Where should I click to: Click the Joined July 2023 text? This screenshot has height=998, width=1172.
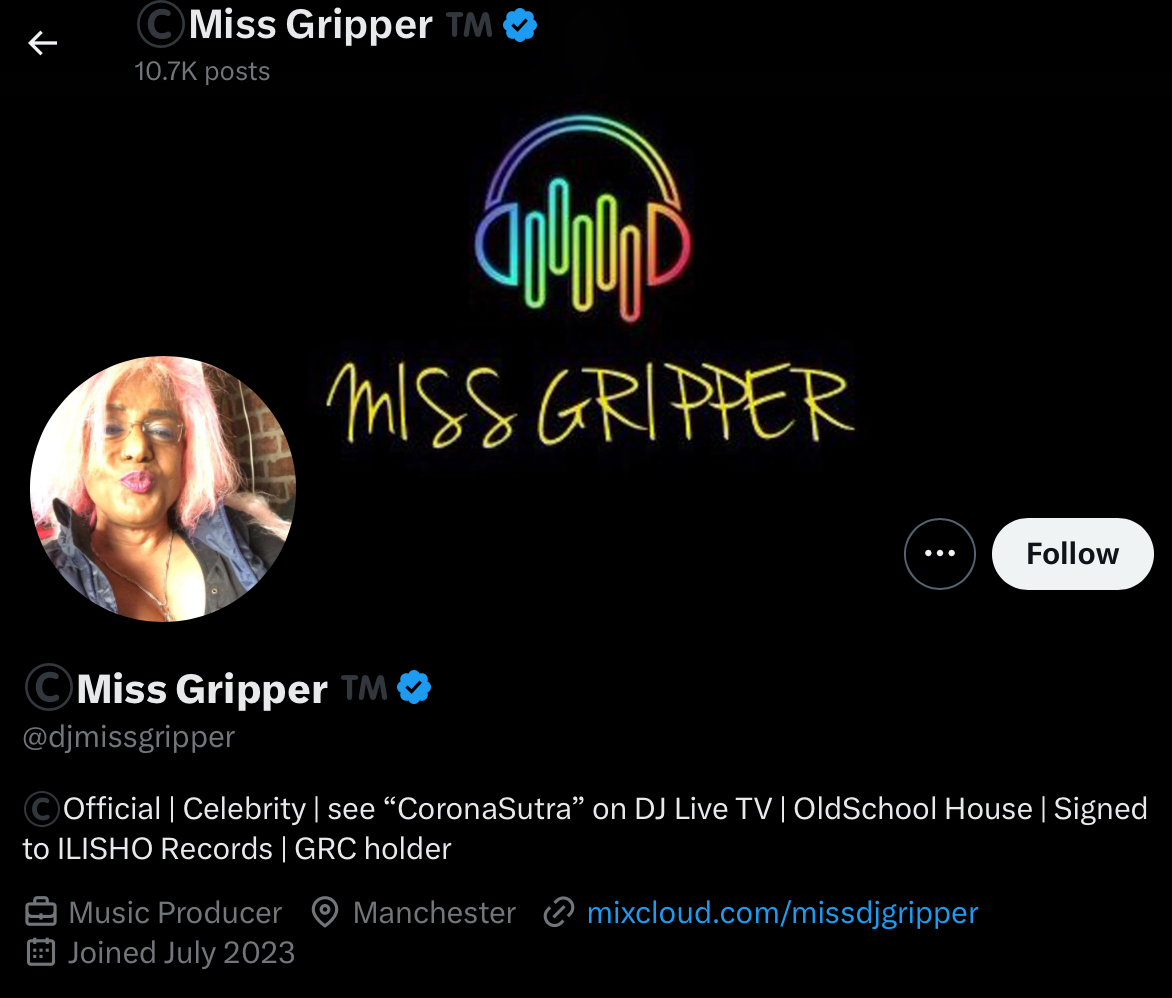(182, 953)
